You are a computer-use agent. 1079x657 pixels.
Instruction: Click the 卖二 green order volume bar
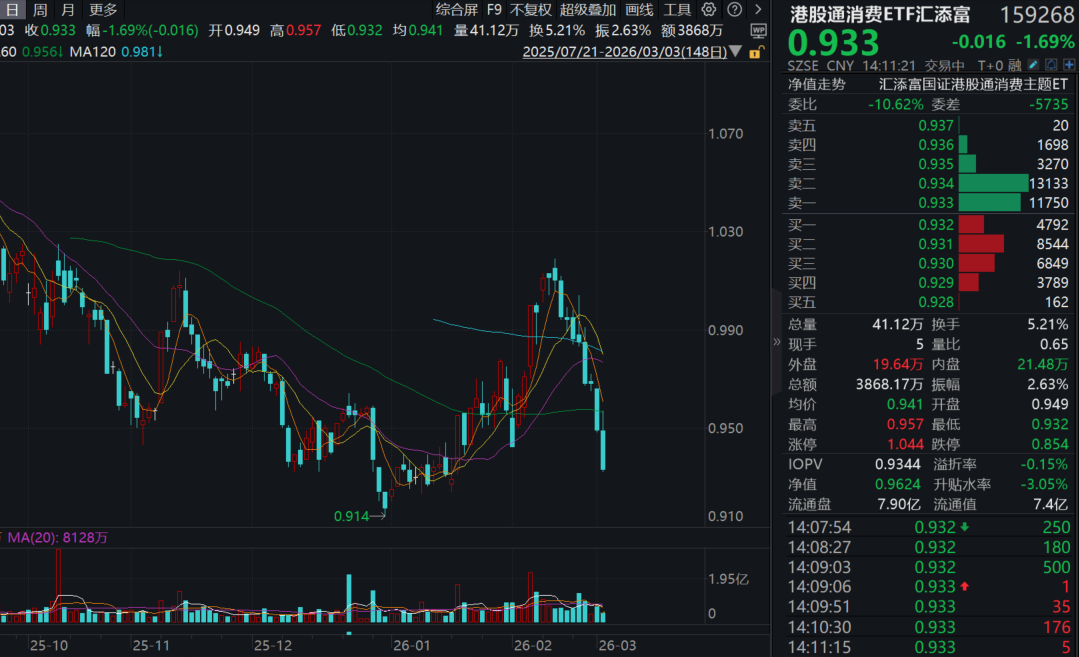pos(993,183)
